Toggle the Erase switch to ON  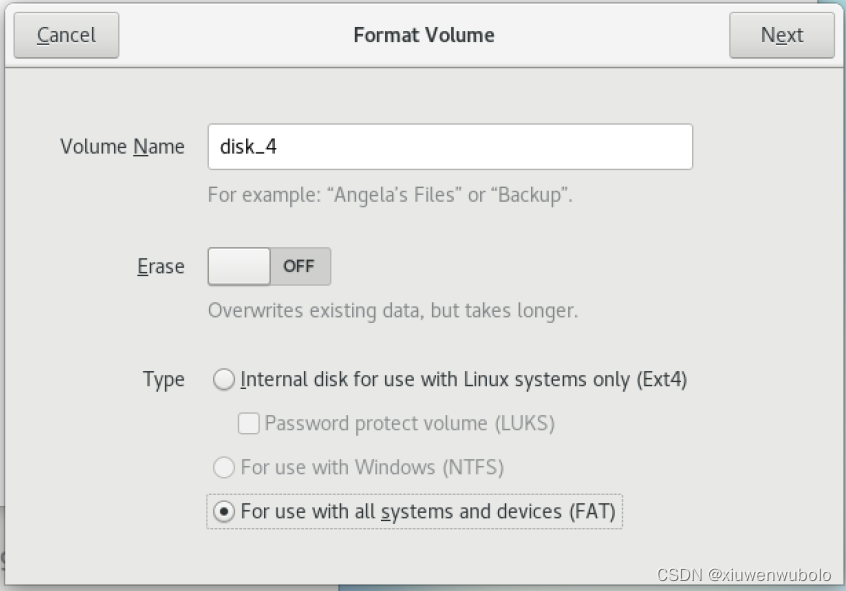point(268,266)
